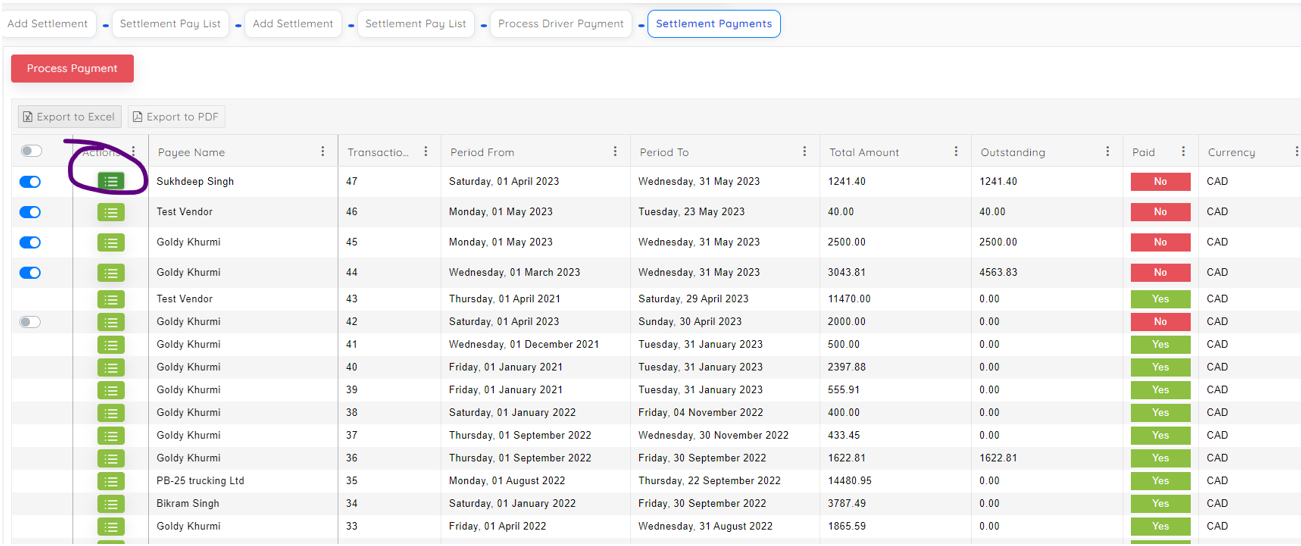1301x546 pixels.
Task: Open actions menu for transaction 46 row
Action: click(111, 212)
